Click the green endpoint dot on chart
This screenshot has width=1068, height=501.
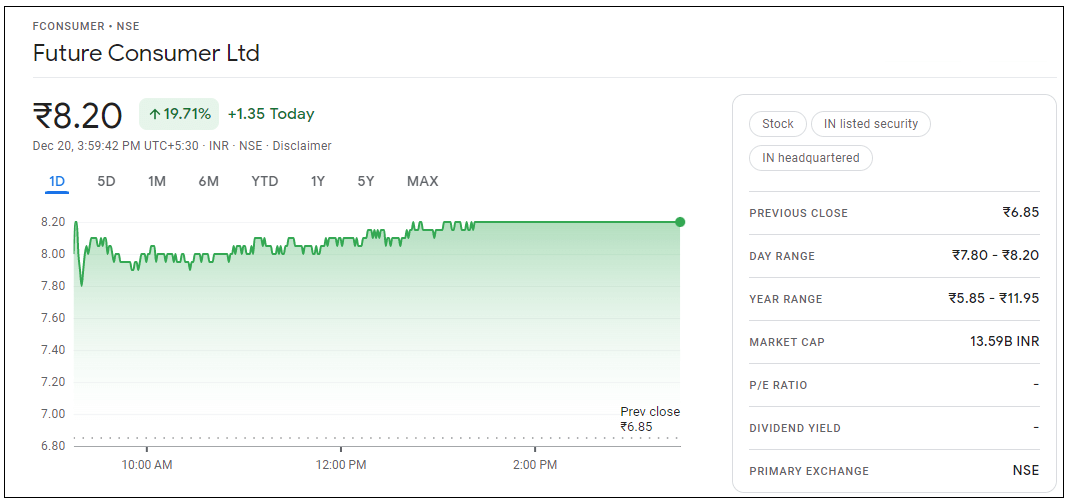[680, 222]
